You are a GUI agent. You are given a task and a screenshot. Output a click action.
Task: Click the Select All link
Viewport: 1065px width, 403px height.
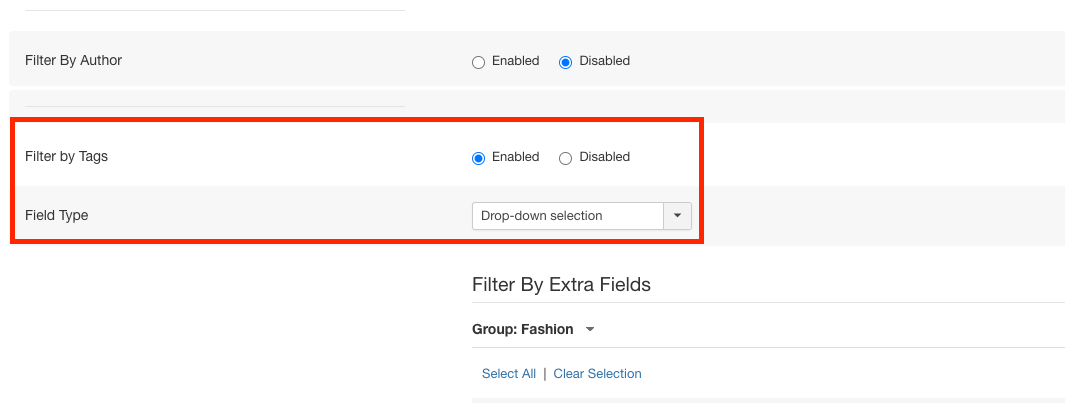[x=508, y=374]
